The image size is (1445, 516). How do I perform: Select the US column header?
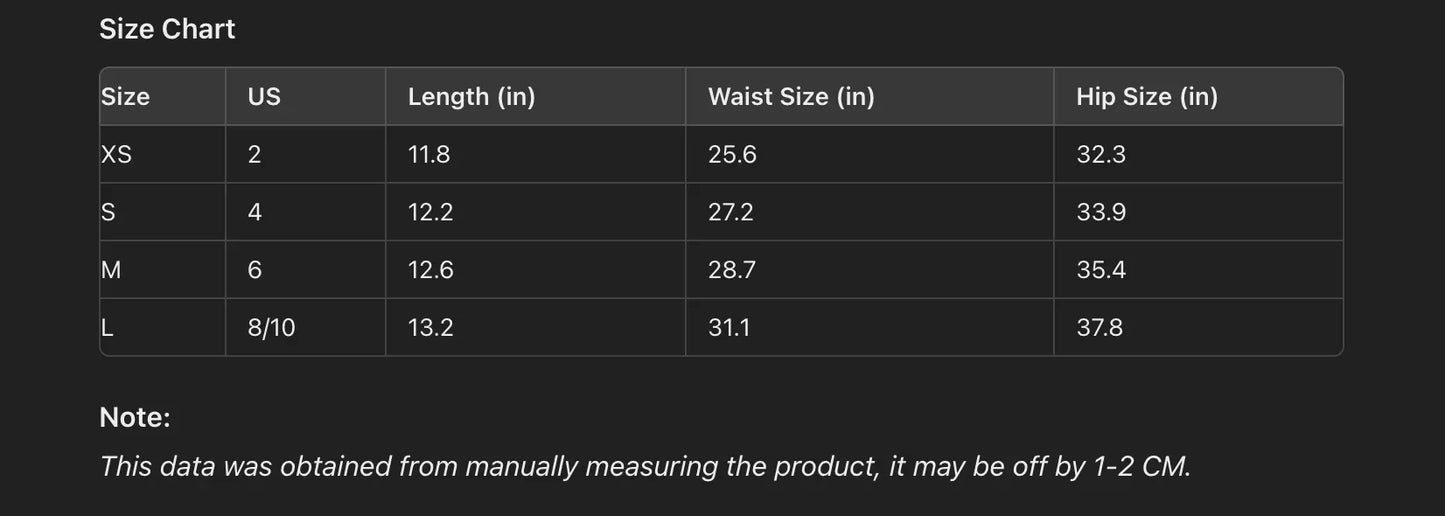[264, 97]
